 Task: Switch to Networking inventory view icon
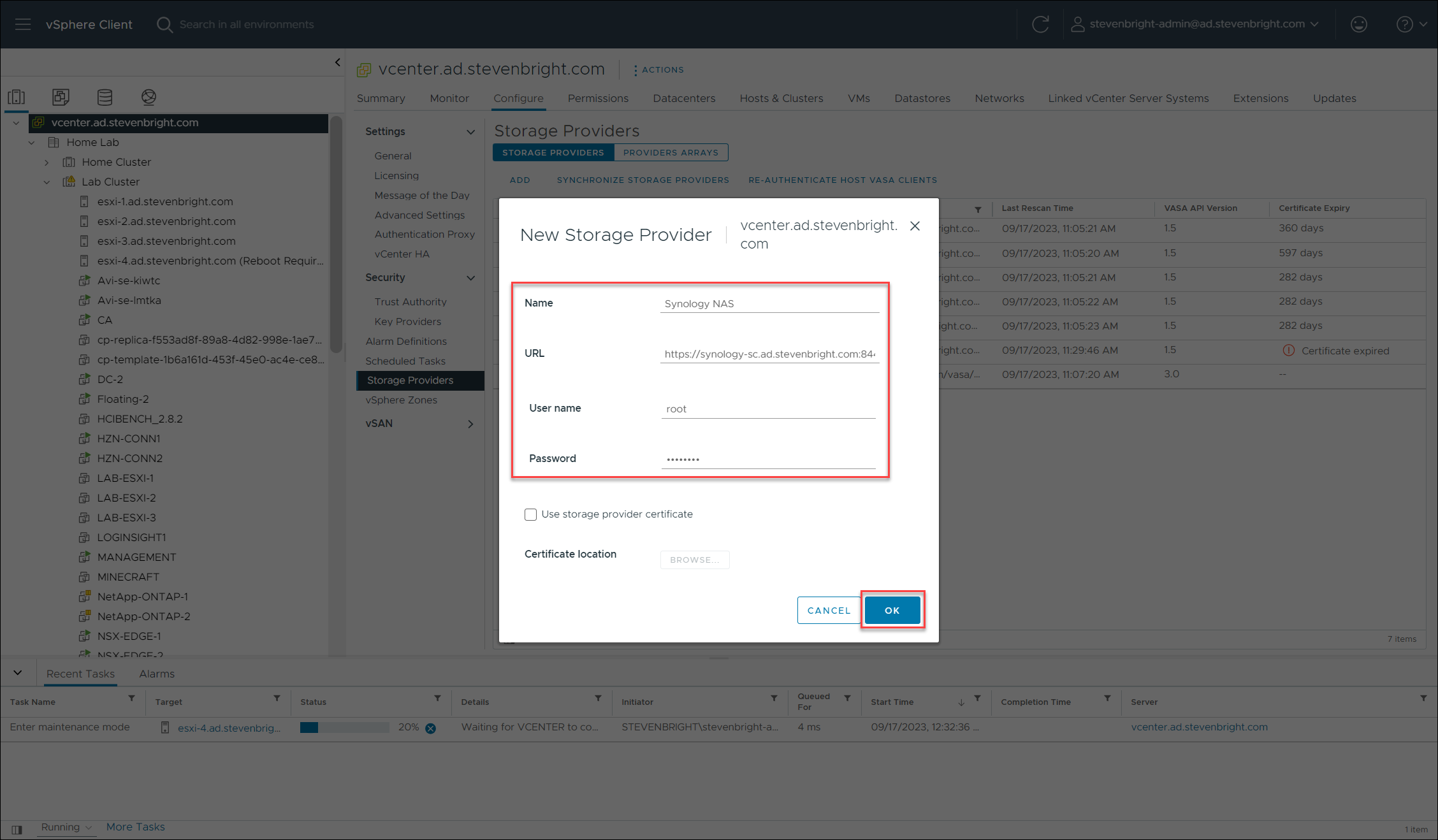coord(149,97)
